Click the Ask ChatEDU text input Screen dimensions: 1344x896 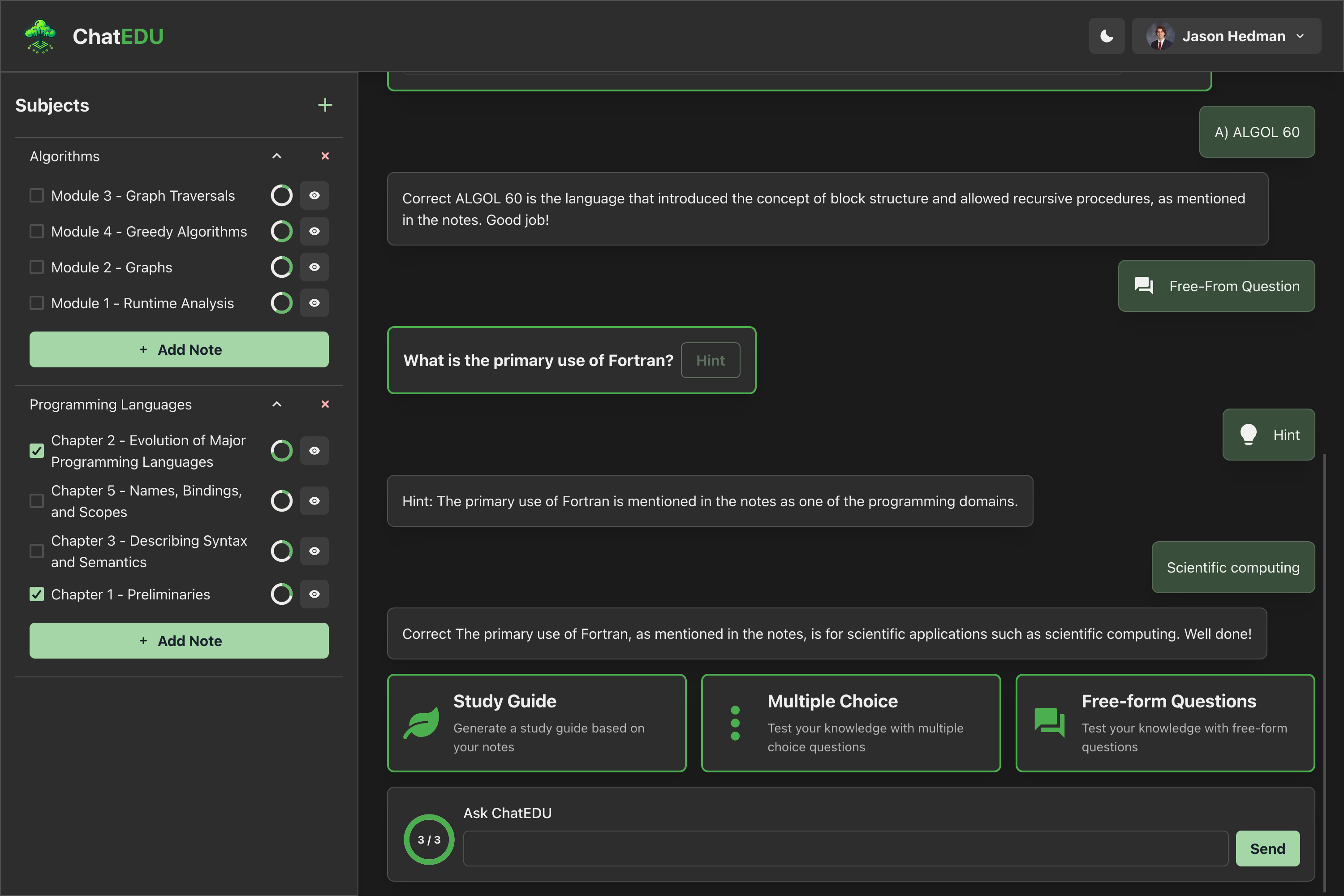coord(845,849)
